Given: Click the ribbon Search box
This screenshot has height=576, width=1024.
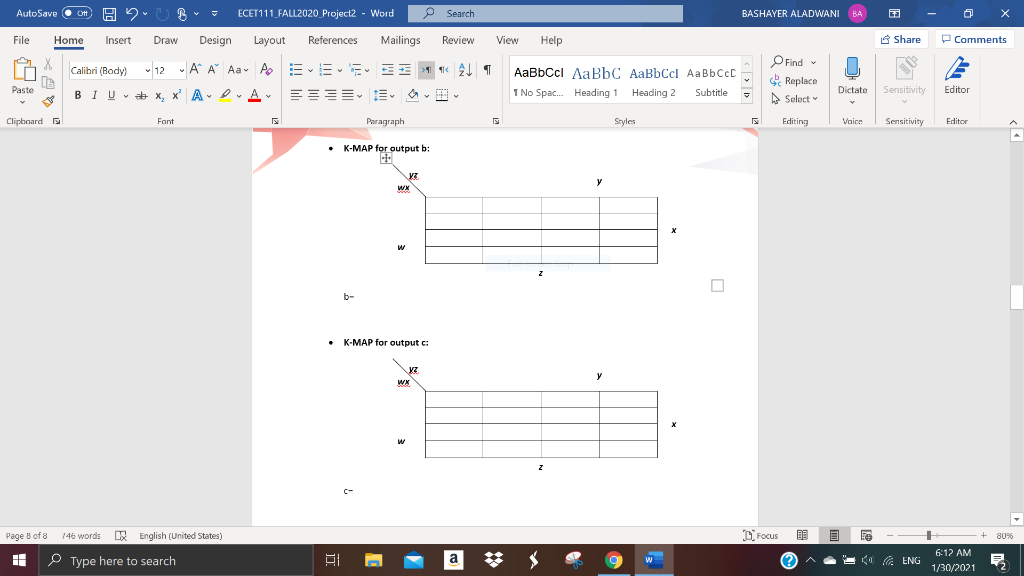Looking at the screenshot, I should click(545, 14).
